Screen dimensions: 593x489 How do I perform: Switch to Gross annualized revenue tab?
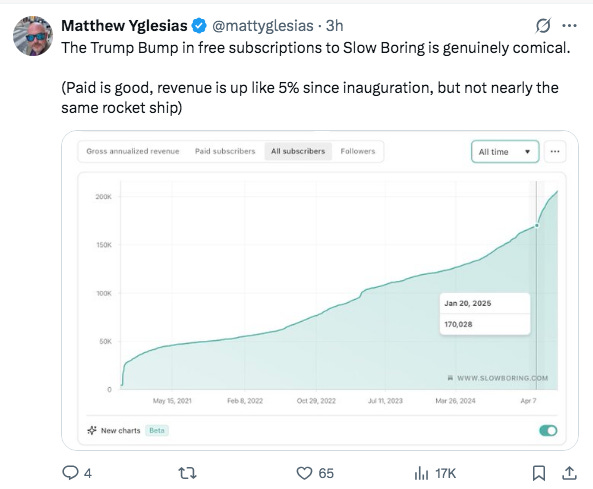pos(133,151)
